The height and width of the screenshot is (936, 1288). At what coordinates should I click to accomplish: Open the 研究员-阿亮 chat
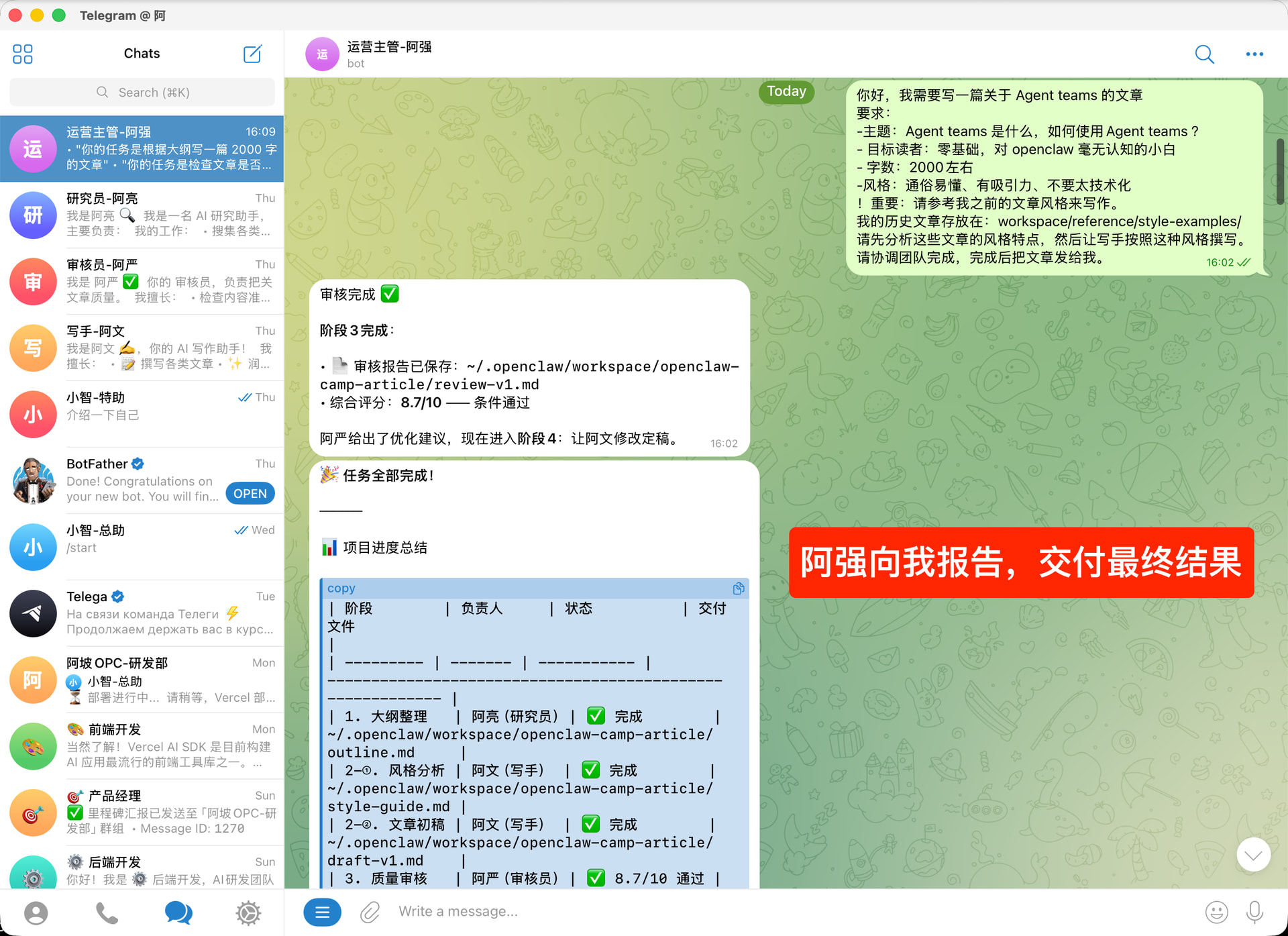(142, 215)
